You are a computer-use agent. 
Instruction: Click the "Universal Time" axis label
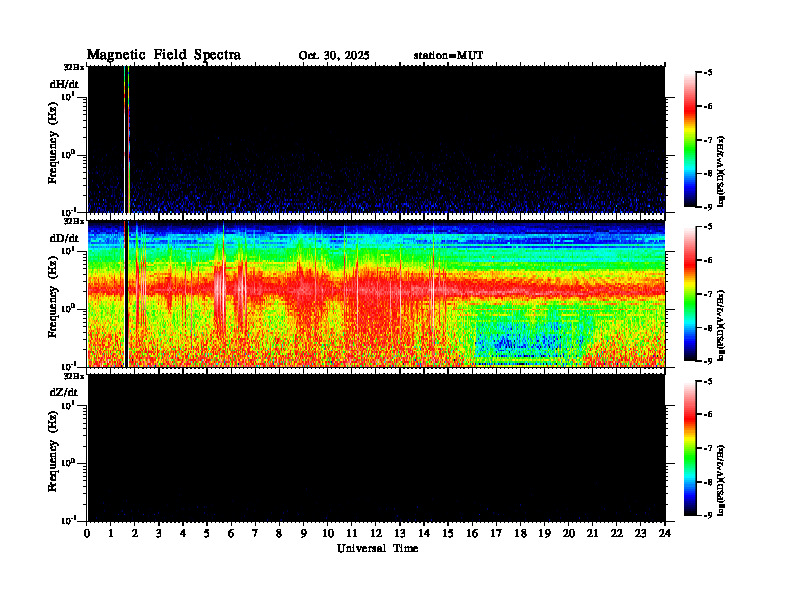(377, 548)
